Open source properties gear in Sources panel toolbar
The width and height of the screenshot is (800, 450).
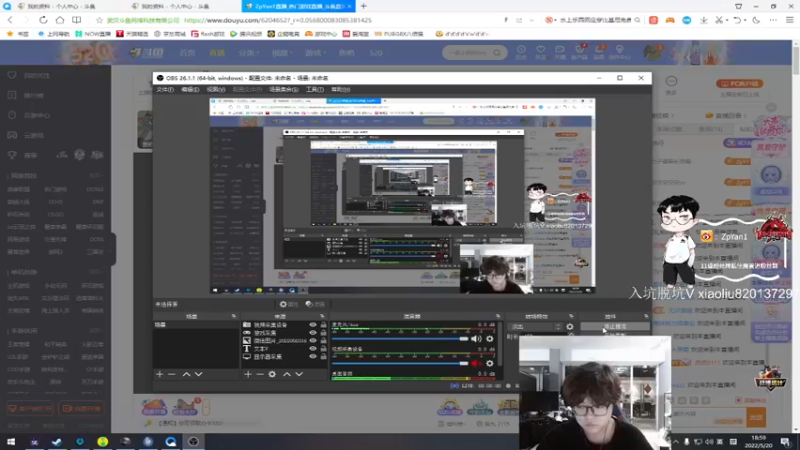point(272,374)
